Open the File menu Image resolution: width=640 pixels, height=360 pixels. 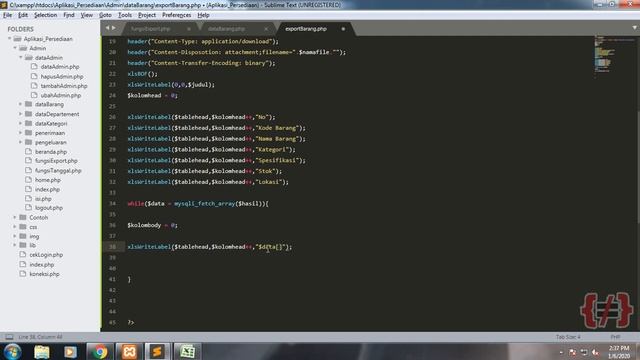coord(7,15)
